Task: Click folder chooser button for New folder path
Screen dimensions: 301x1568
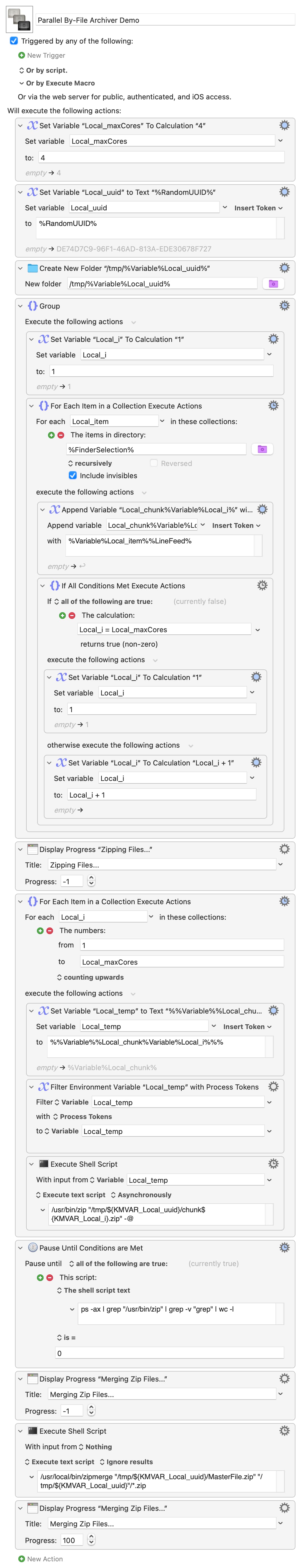Action: click(273, 284)
